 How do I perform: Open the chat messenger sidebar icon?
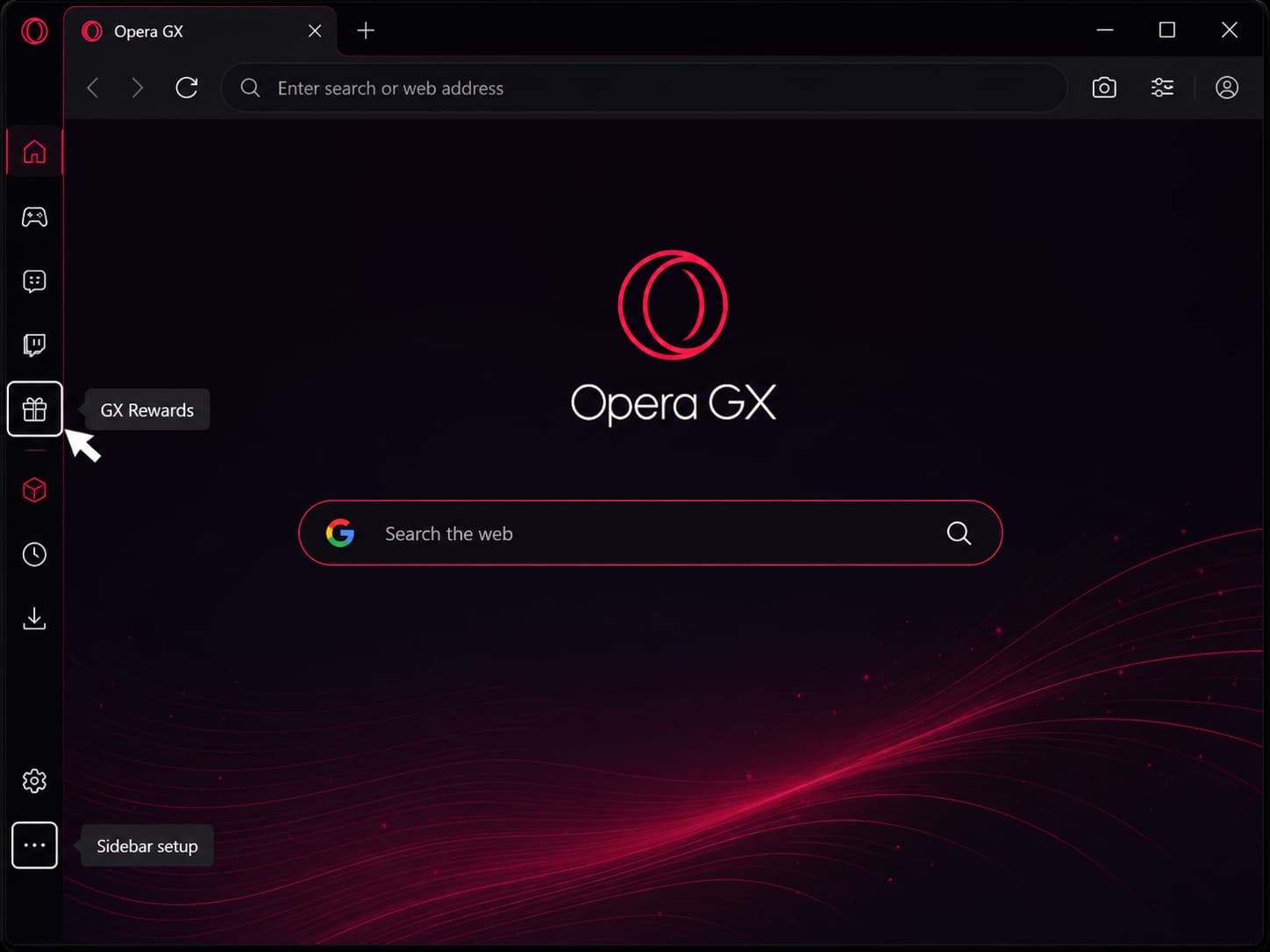(34, 281)
